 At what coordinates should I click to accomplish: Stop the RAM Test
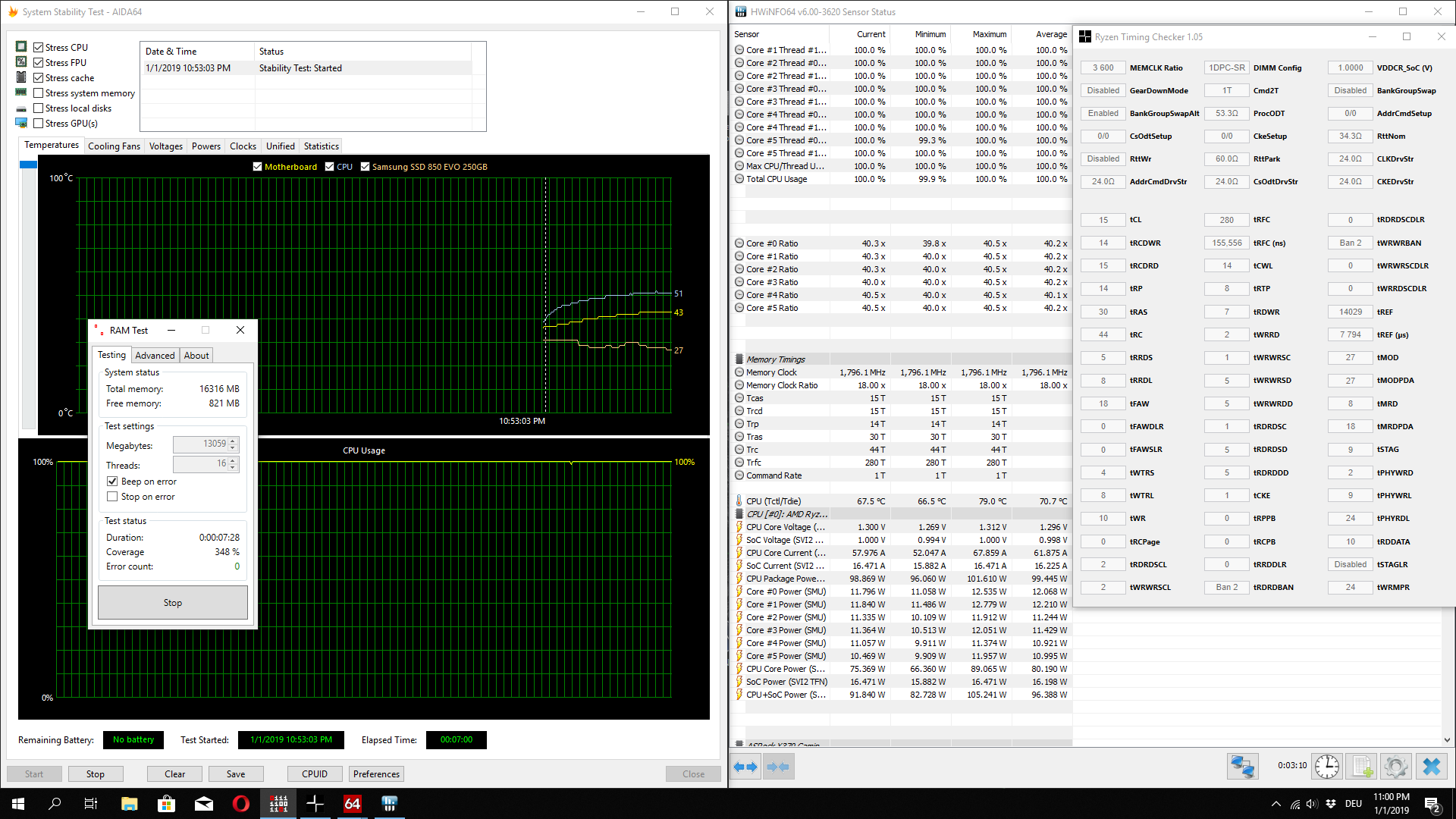click(172, 603)
